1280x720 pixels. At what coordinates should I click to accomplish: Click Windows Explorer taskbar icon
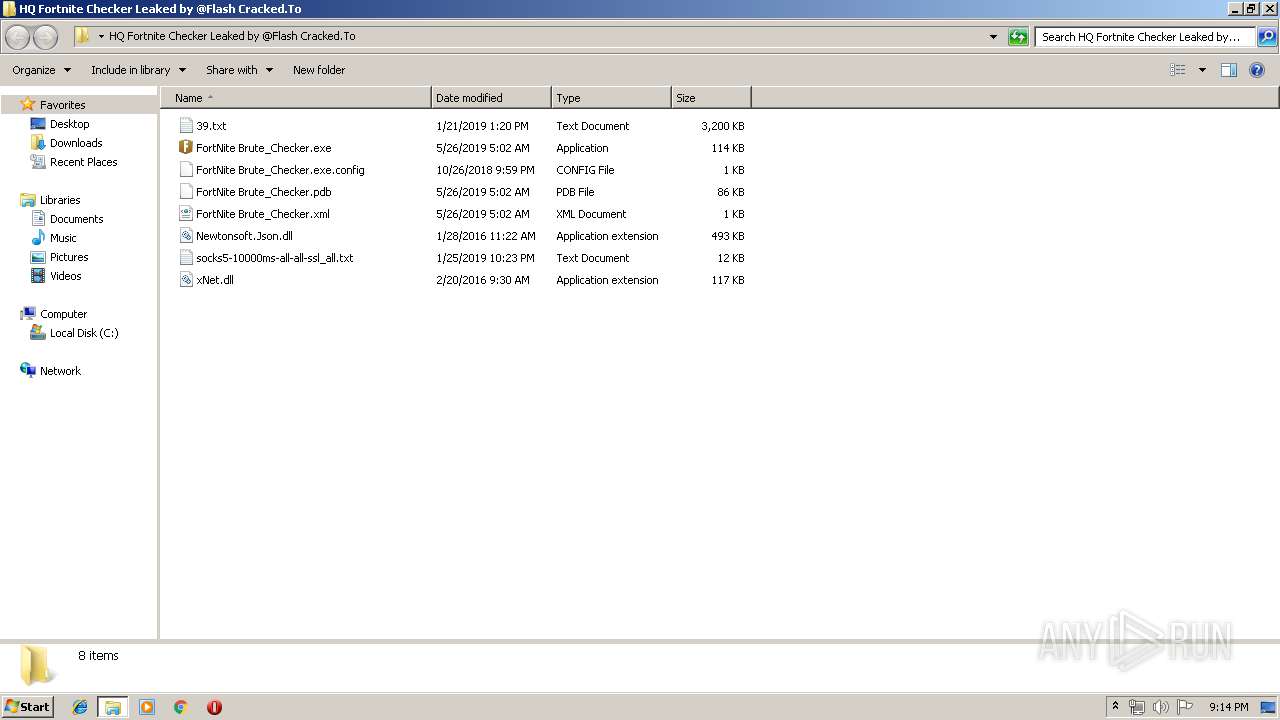(113, 707)
